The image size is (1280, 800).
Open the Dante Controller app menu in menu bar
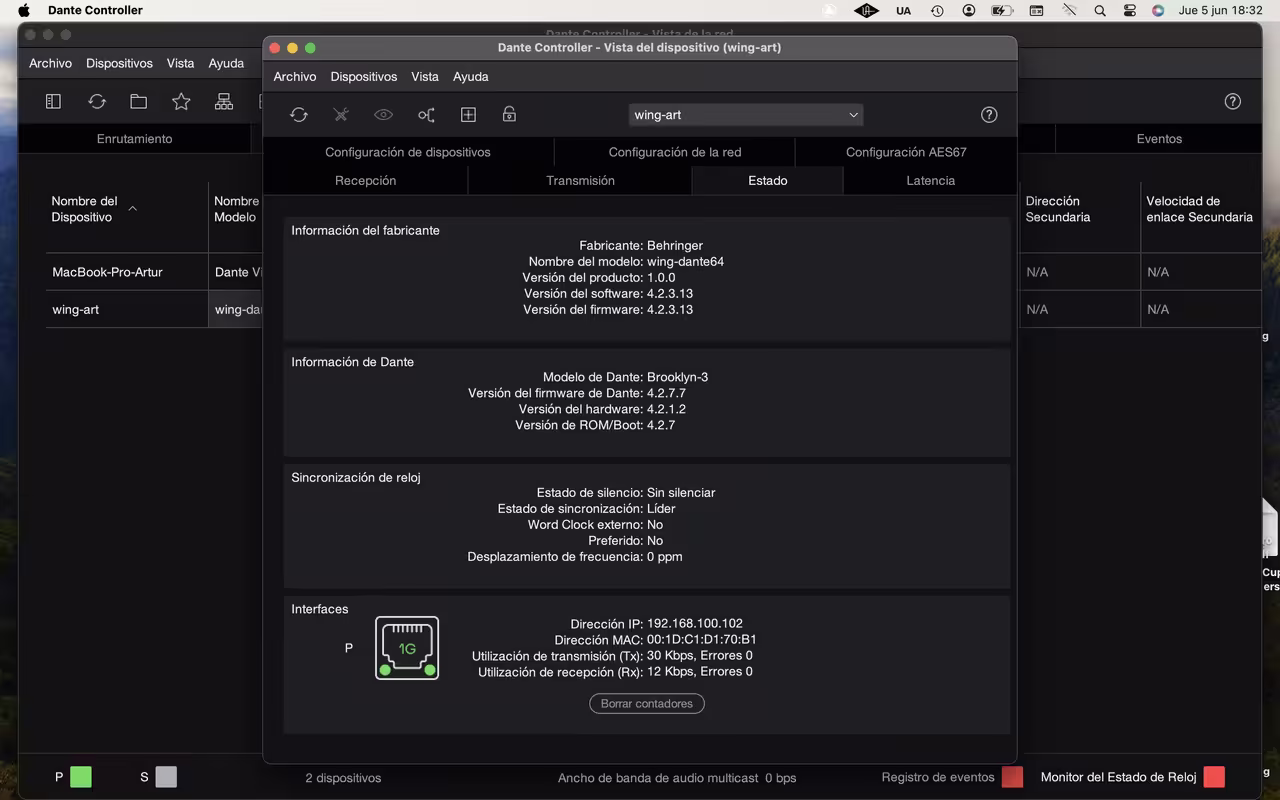(95, 10)
